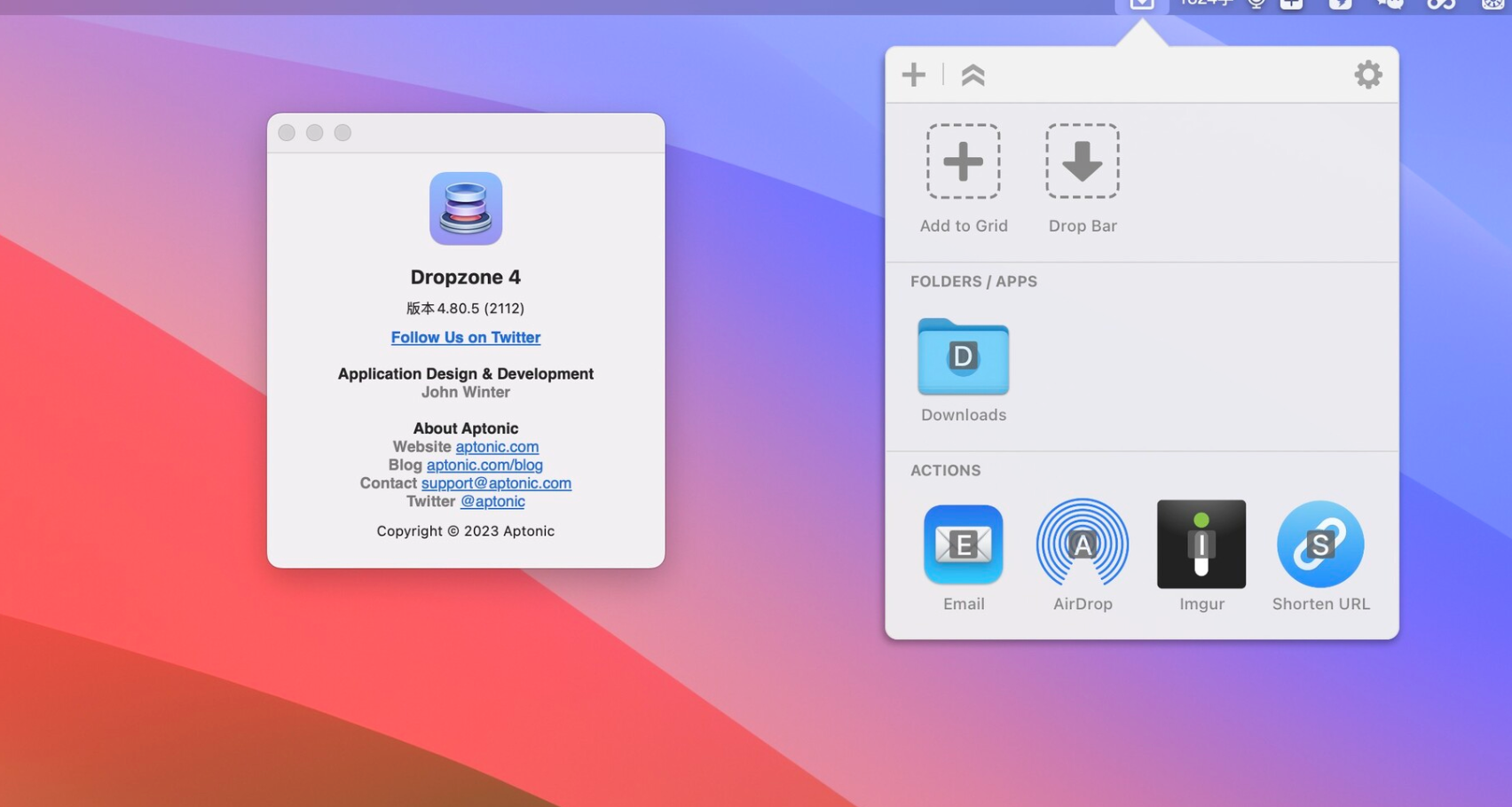Open @aptonic Twitter link
The image size is (1512, 807).
[x=492, y=501]
